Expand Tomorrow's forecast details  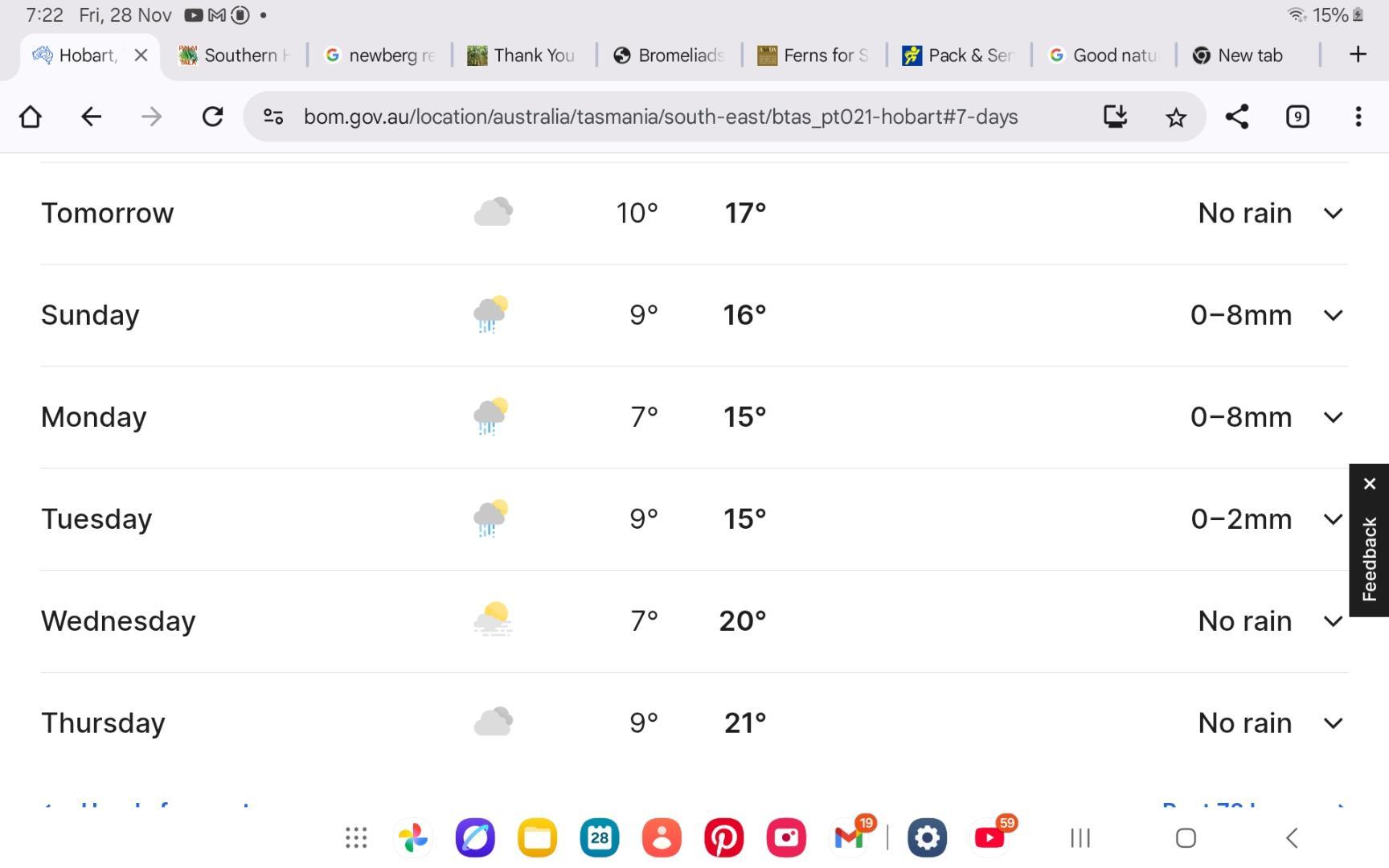click(x=1333, y=214)
